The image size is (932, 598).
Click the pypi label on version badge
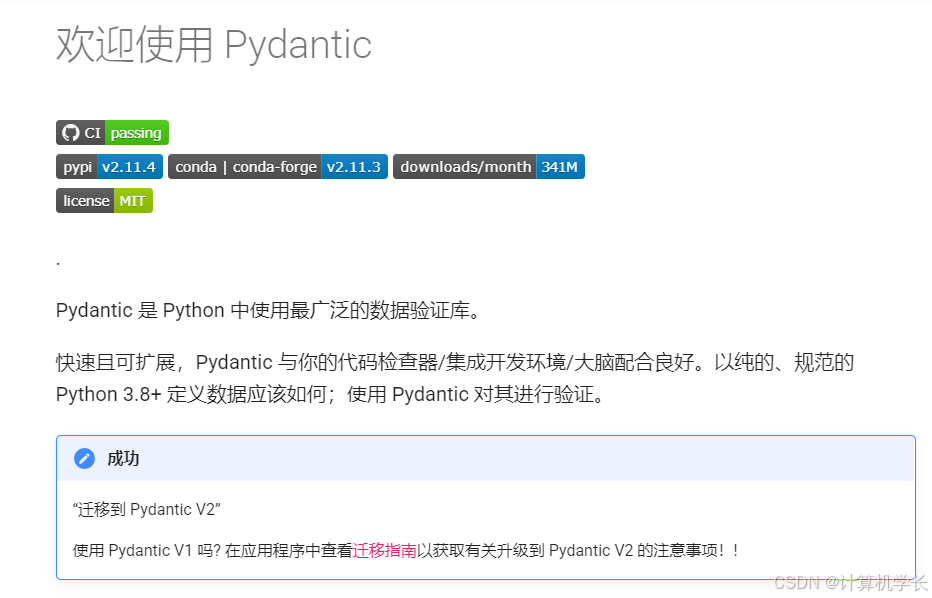tap(77, 167)
